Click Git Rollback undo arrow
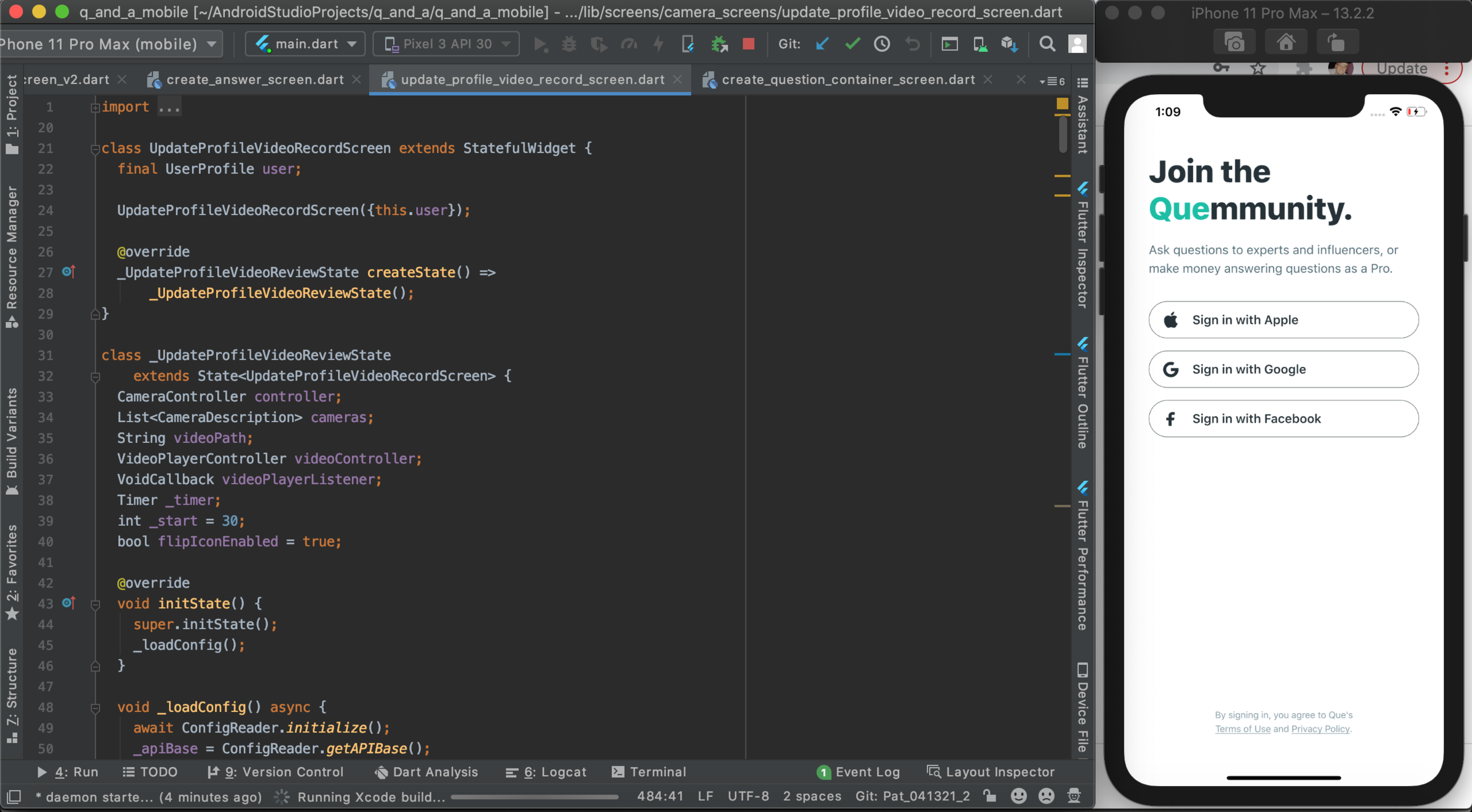 912,44
